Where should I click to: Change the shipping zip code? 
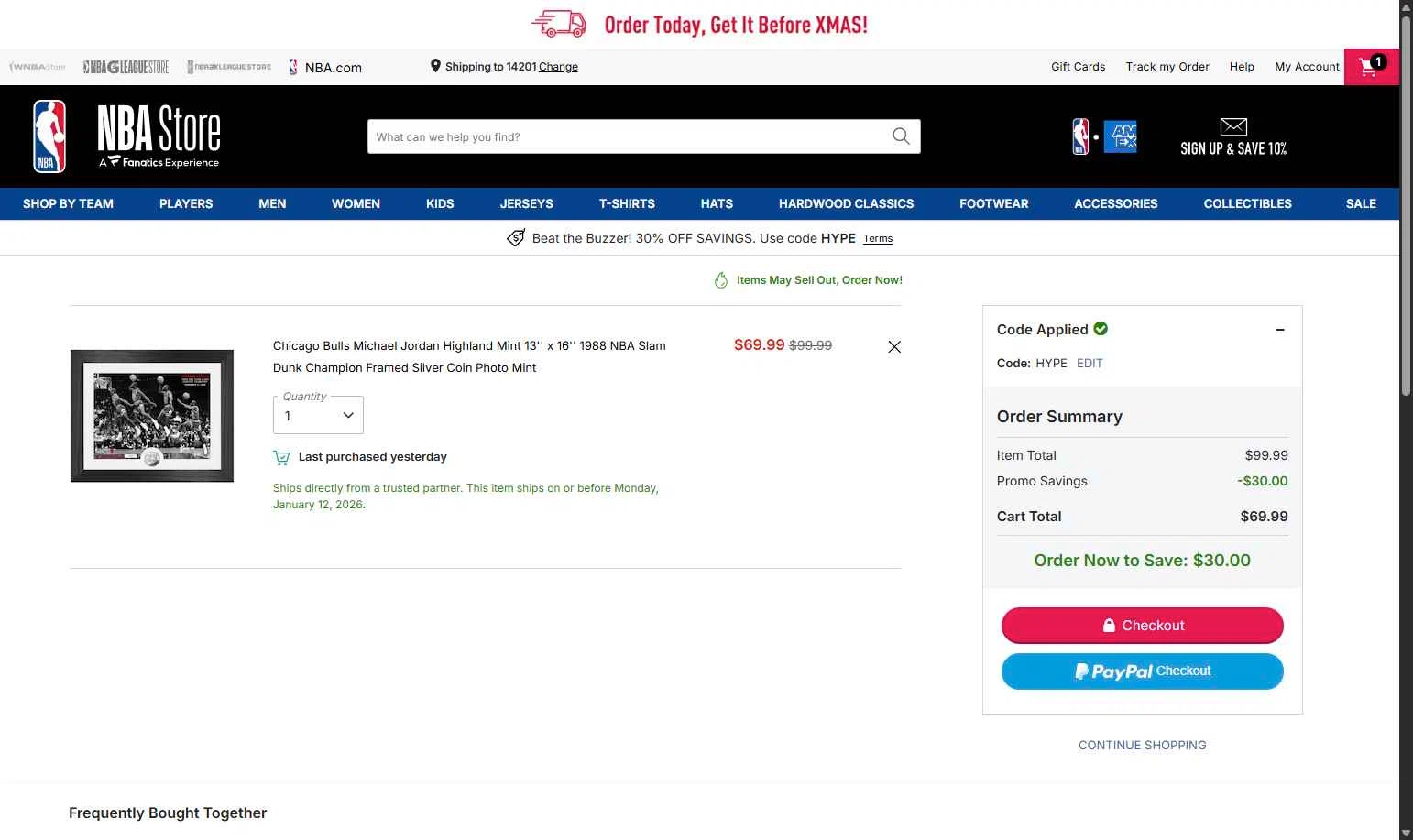[558, 67]
